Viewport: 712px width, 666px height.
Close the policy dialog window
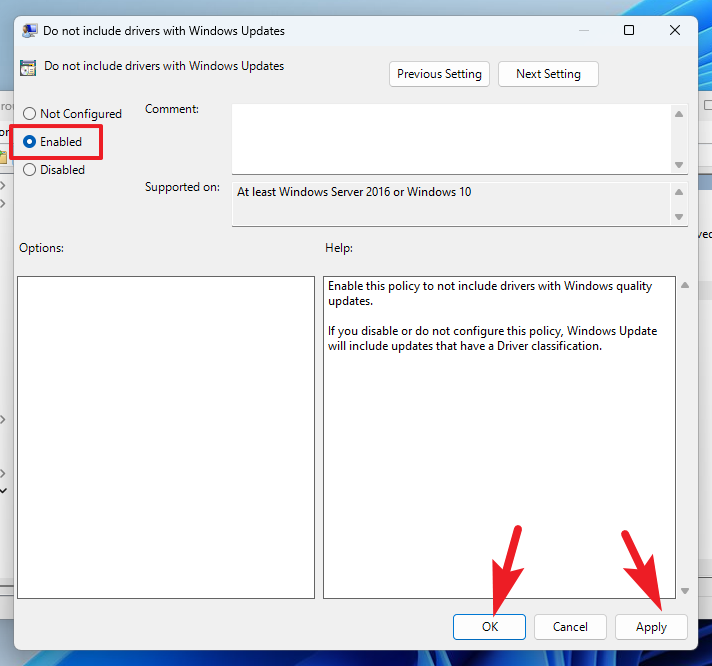pos(675,30)
